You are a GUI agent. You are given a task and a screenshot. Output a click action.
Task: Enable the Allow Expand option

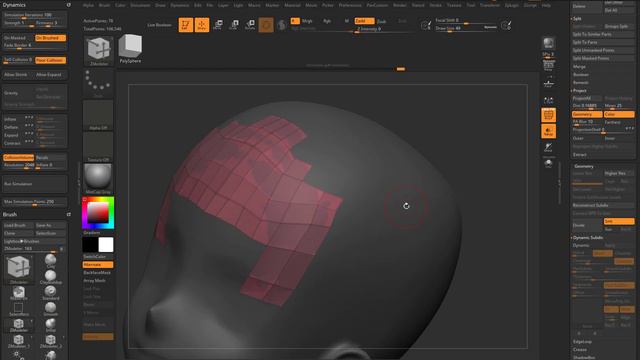50,75
